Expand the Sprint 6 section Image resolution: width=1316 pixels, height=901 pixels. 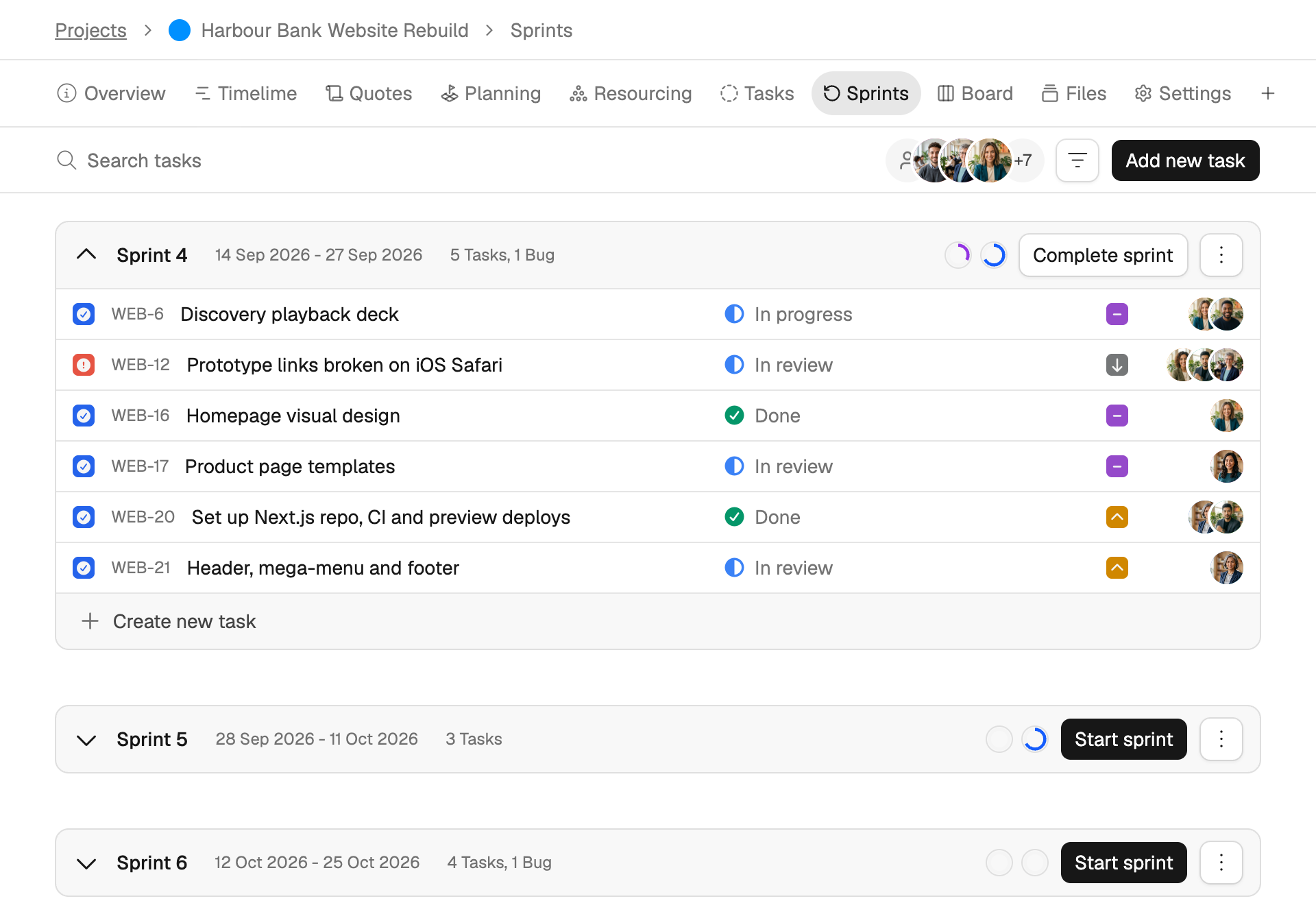[86, 863]
